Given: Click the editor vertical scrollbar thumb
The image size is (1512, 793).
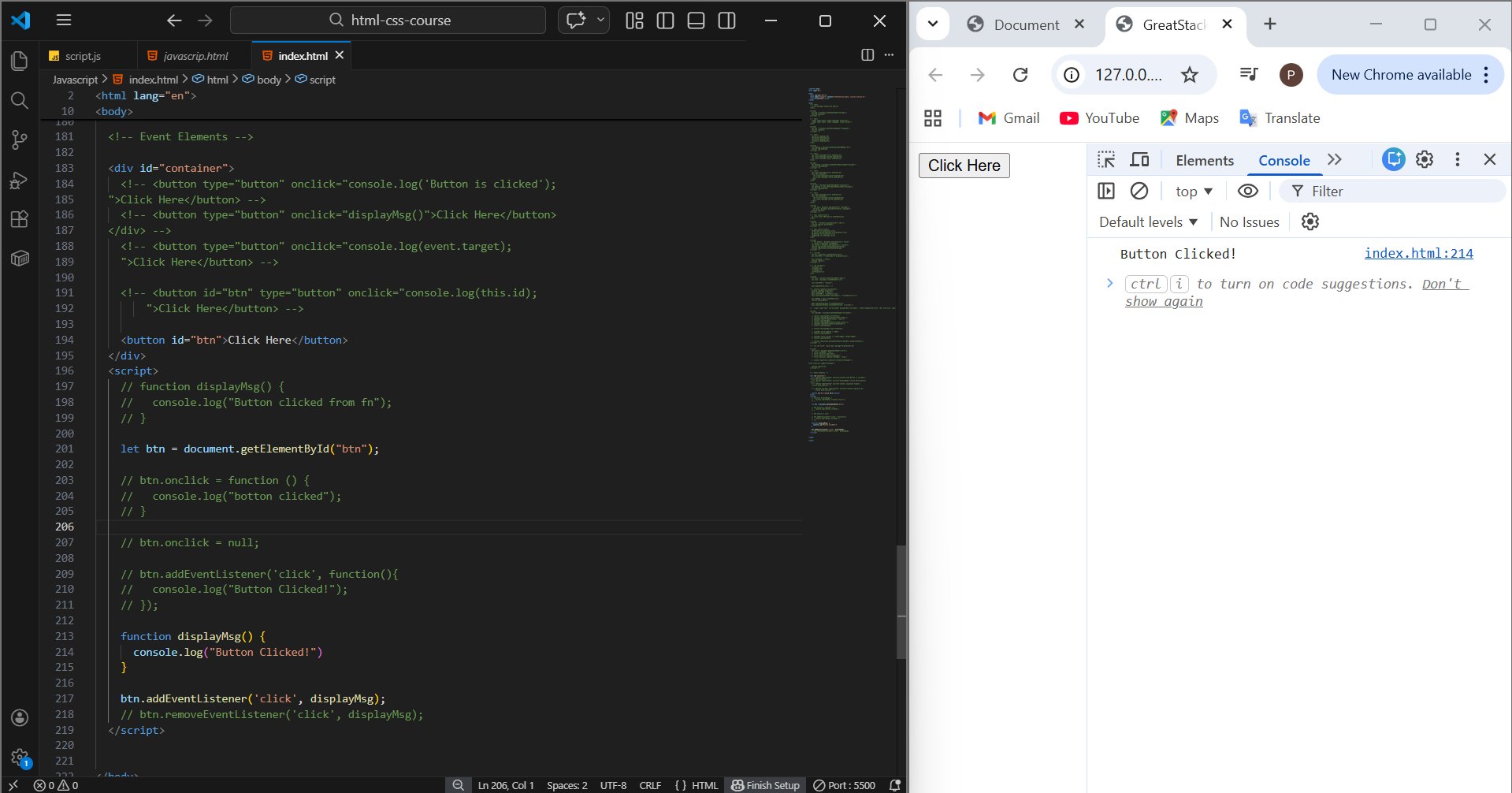Looking at the screenshot, I should pyautogui.click(x=901, y=603).
